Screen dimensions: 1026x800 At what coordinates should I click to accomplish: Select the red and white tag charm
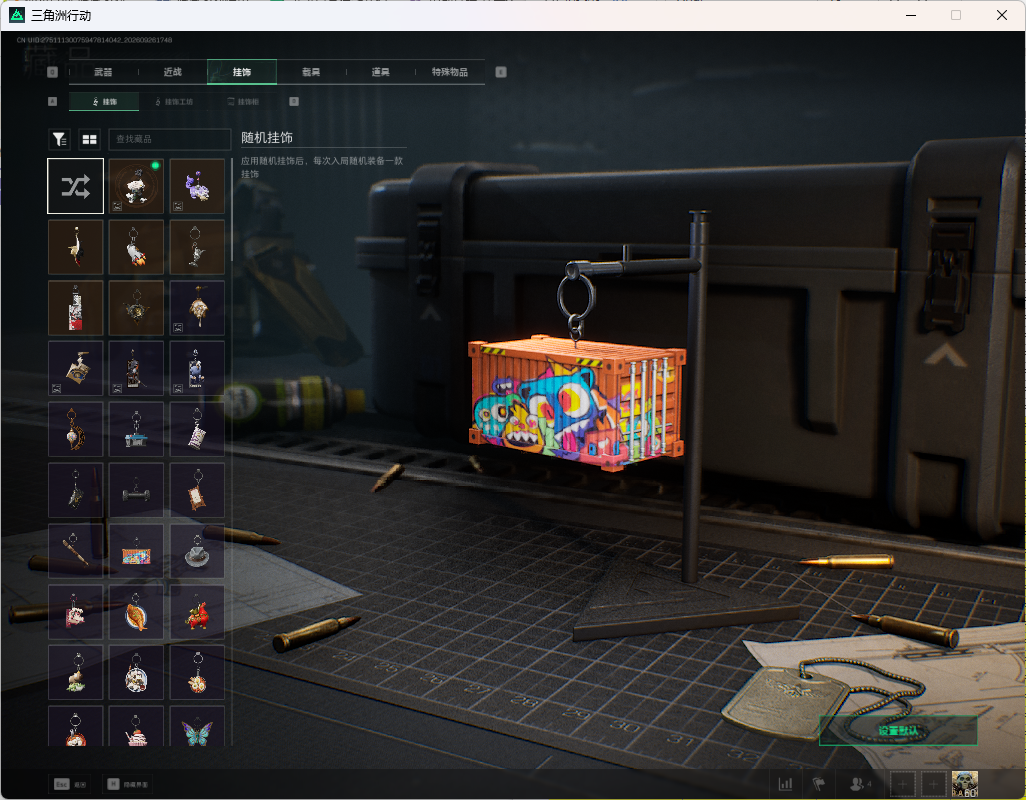click(x=75, y=308)
